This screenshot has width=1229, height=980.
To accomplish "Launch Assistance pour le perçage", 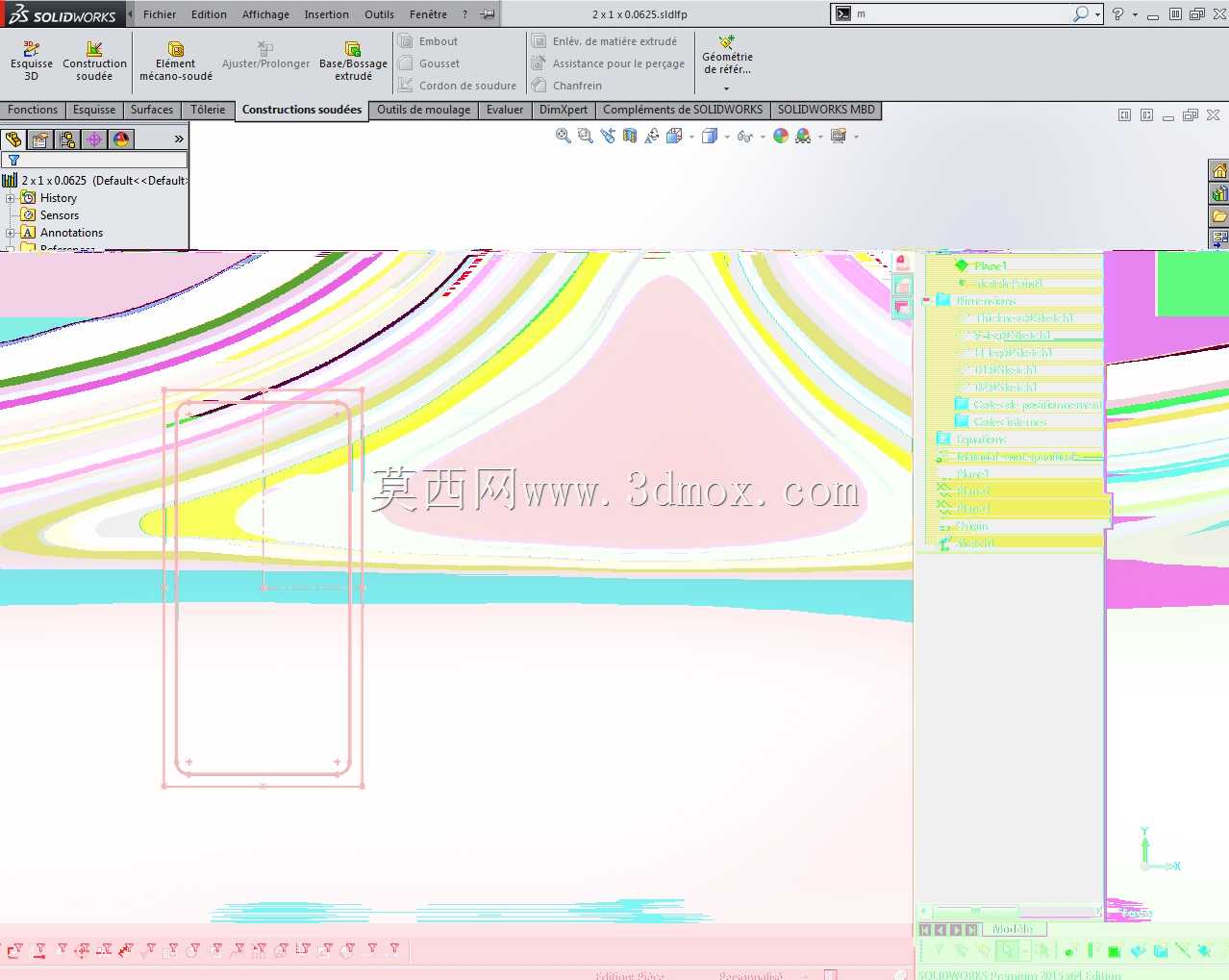I will click(x=609, y=63).
